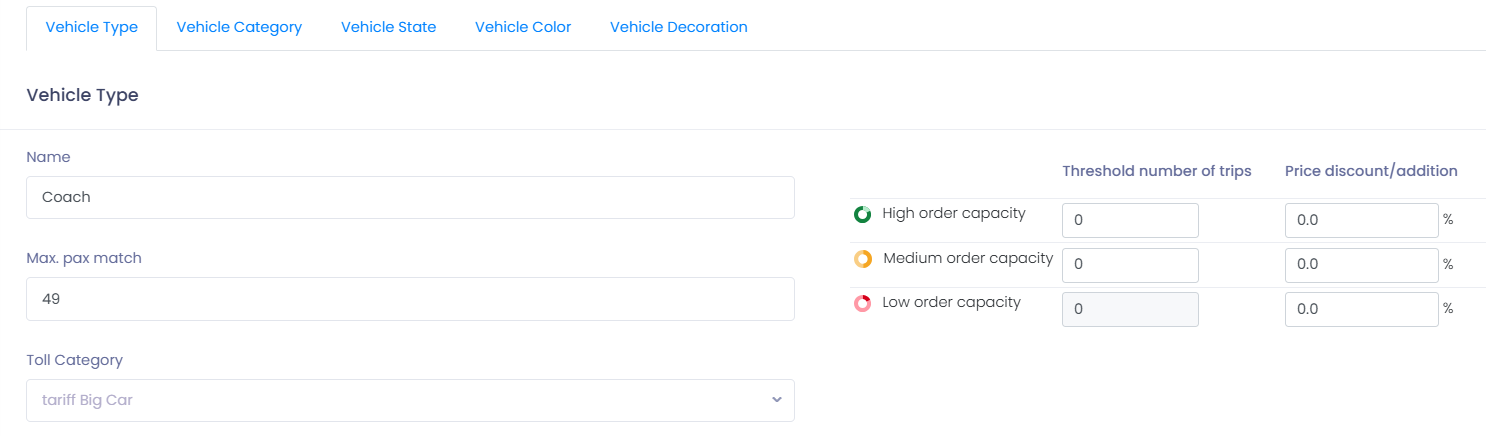The width and height of the screenshot is (1486, 436).
Task: Click the Medium order capacity label
Action: coord(968,258)
